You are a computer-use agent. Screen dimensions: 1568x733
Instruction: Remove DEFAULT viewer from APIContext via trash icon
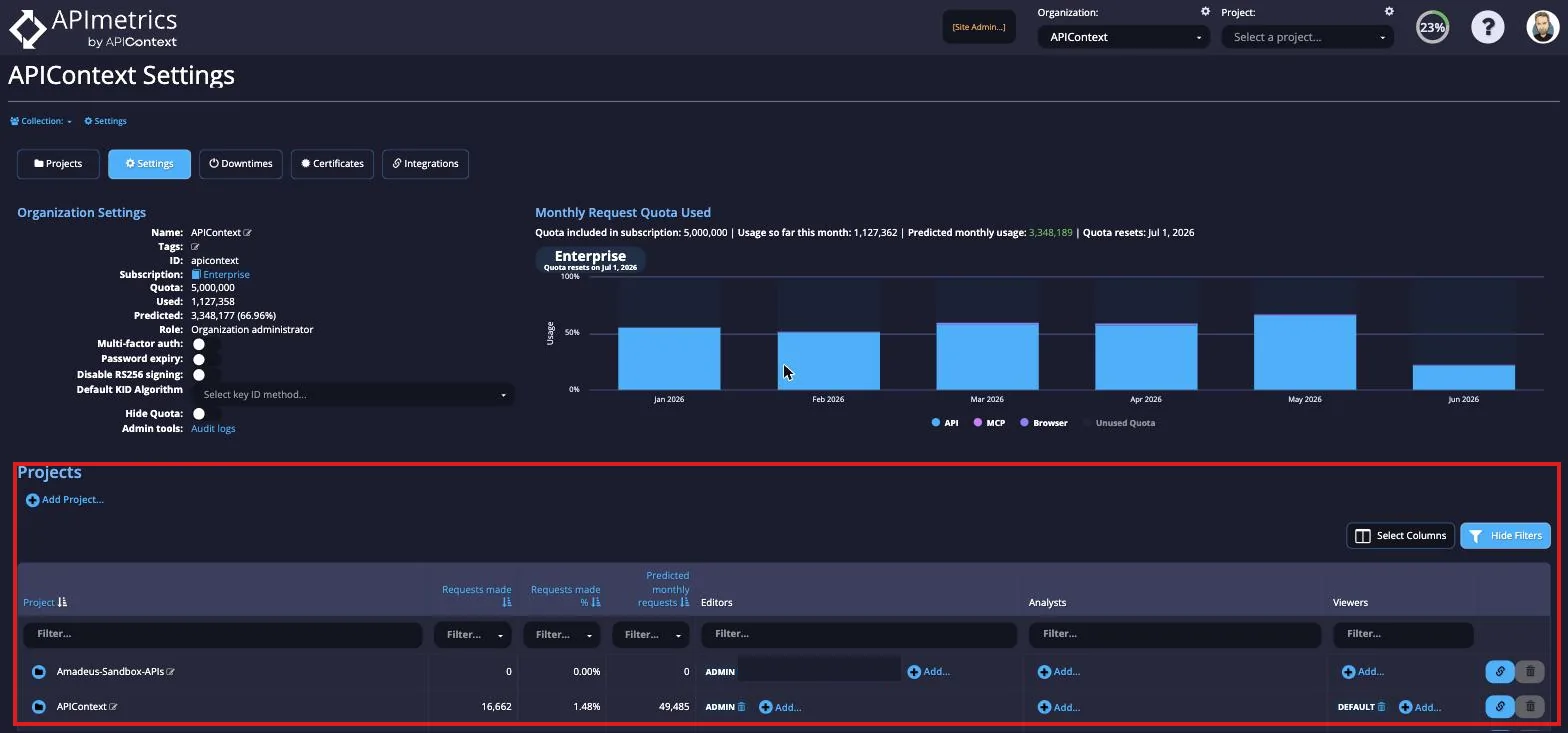[1381, 707]
